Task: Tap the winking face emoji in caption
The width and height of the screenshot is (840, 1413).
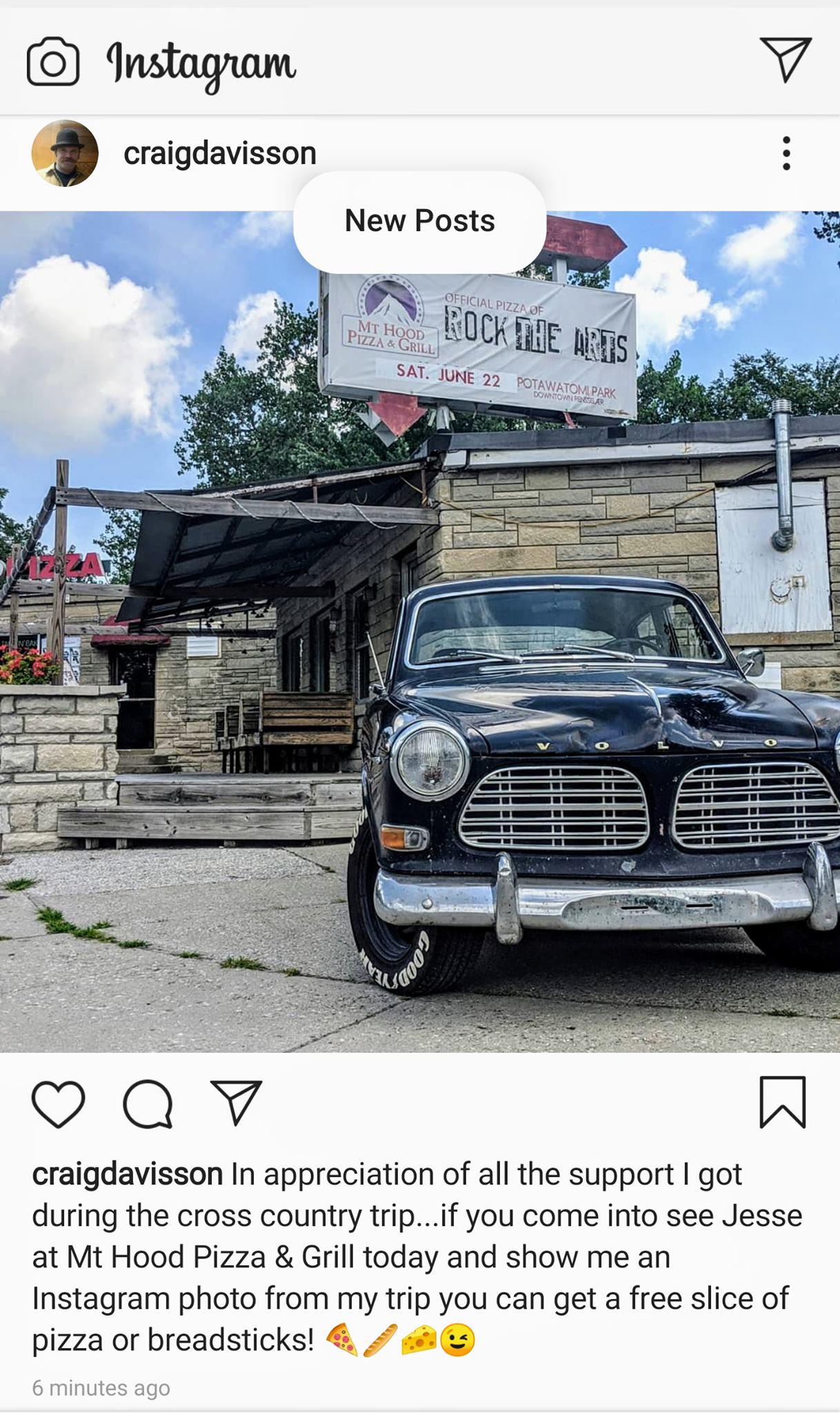Action: pos(458,1340)
